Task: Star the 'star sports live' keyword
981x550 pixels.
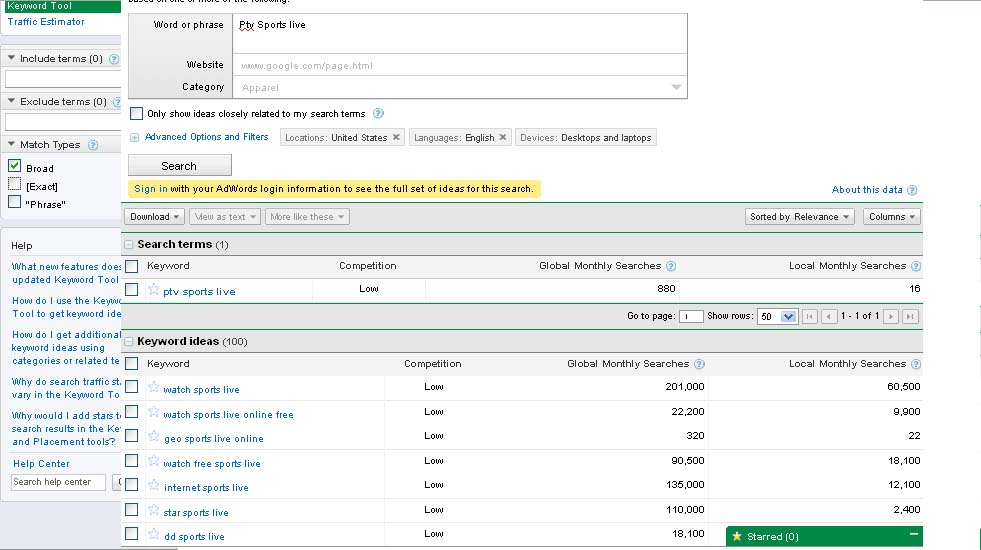Action: point(153,511)
